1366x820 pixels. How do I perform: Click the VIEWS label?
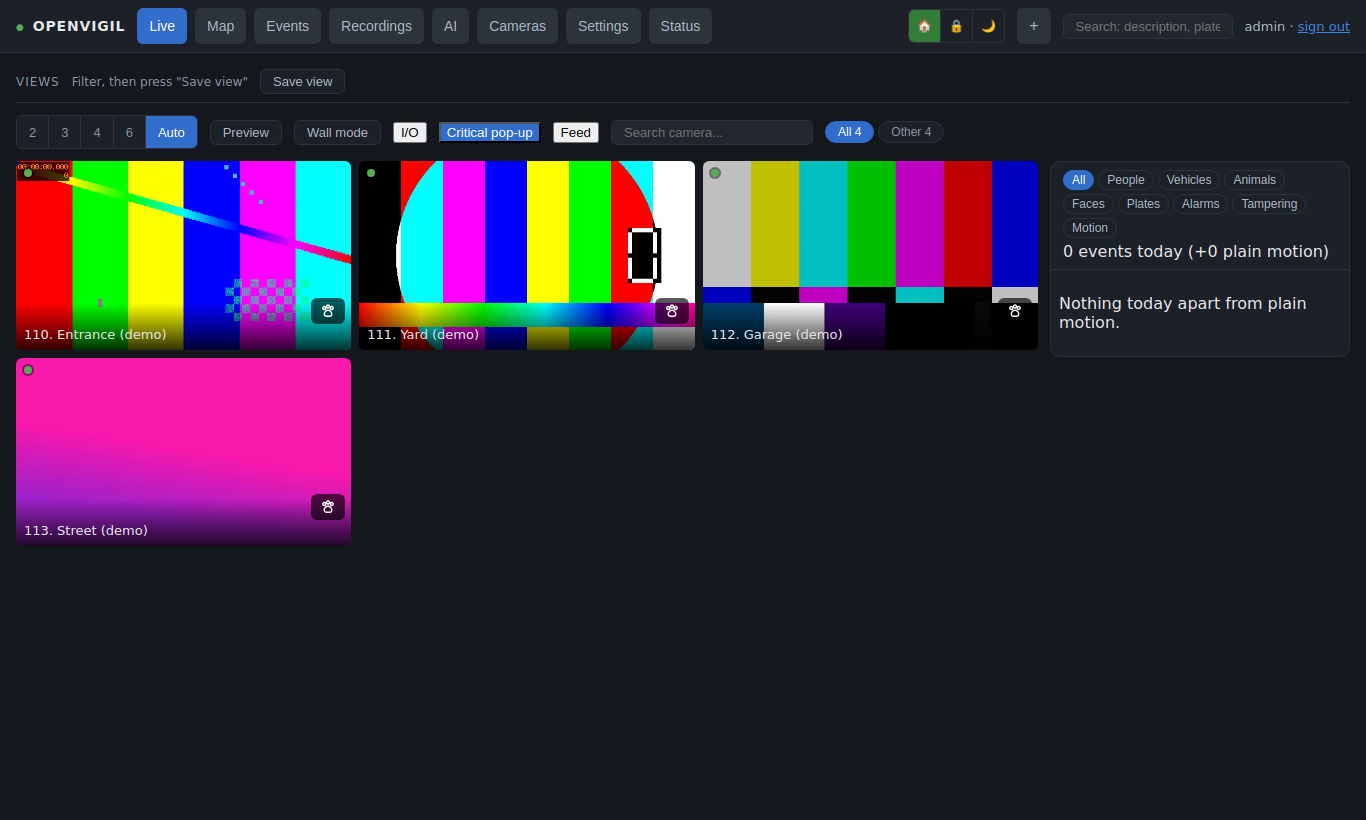38,82
